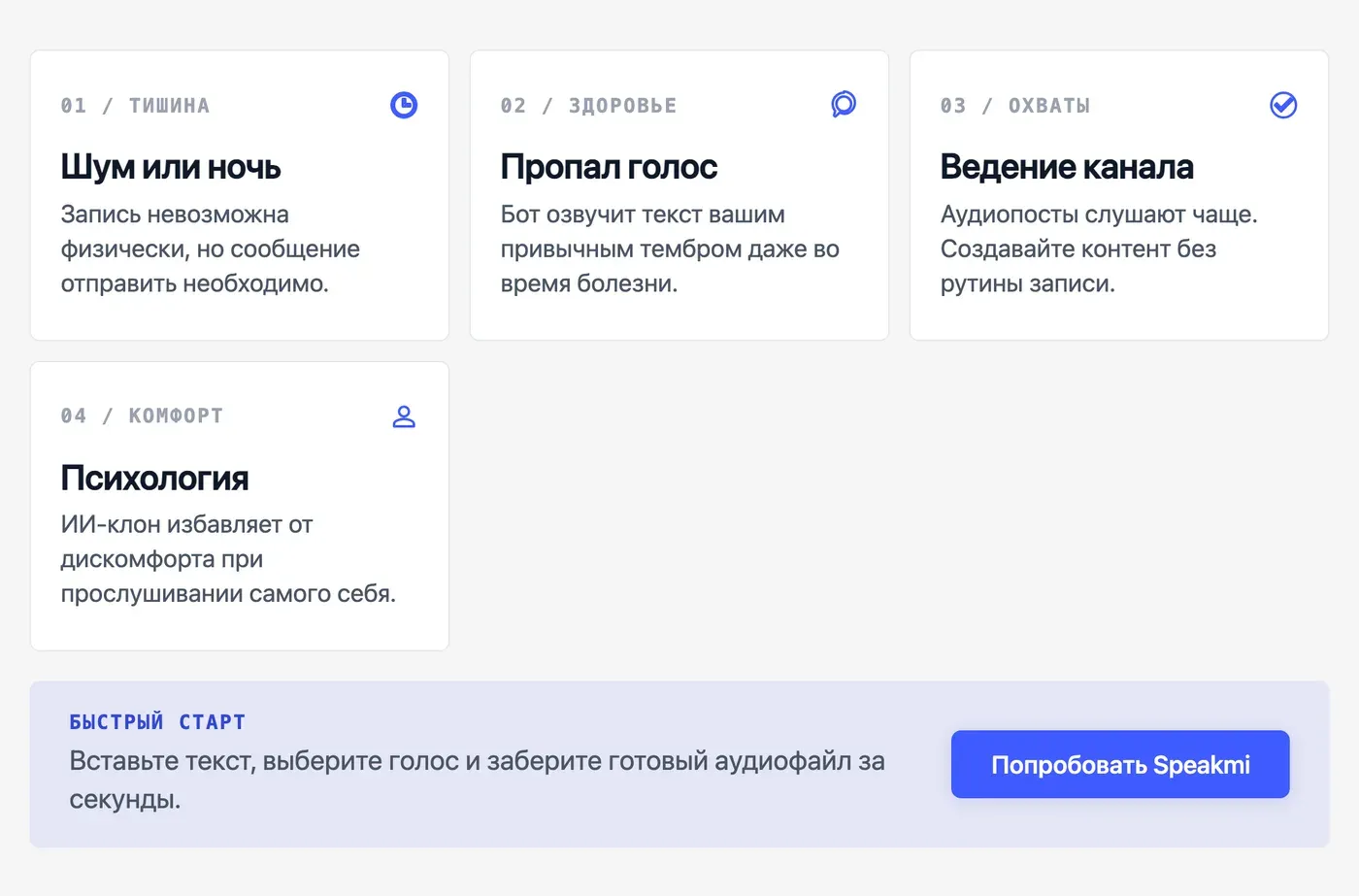Click the Попробовать Speakmi button
The image size is (1359, 896).
[1120, 764]
